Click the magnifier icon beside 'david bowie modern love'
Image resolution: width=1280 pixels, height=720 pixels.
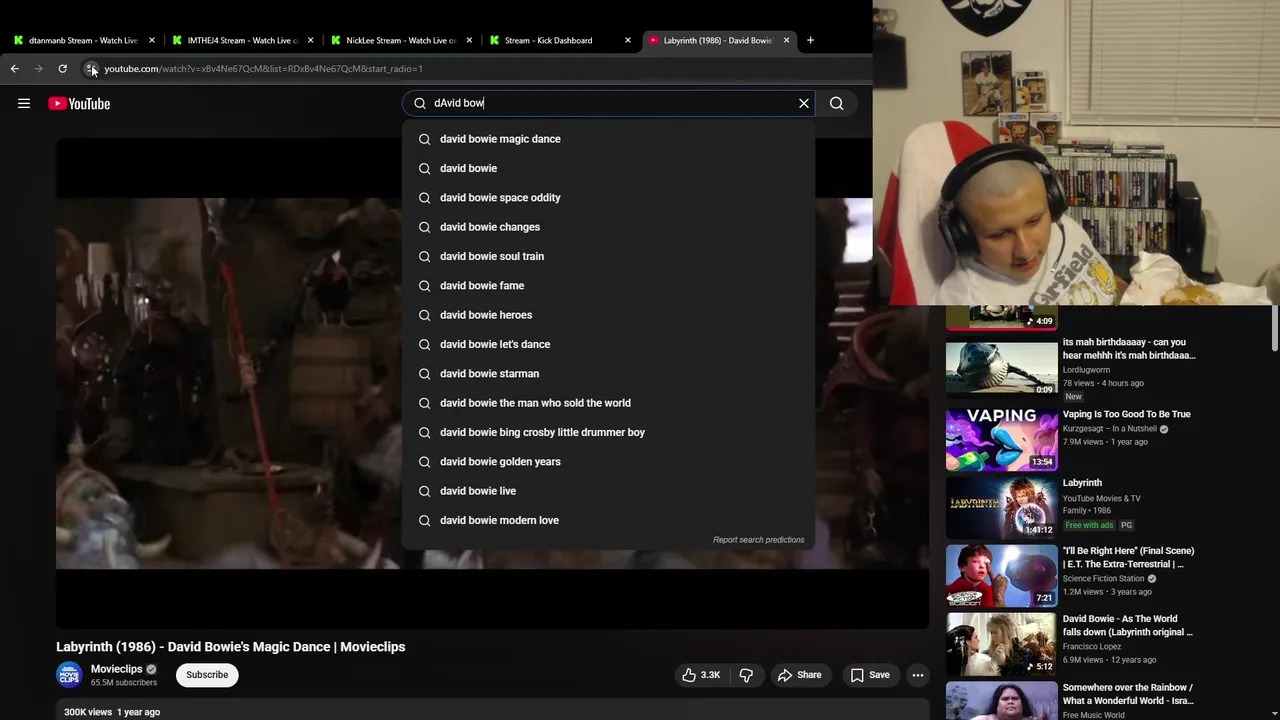click(424, 520)
